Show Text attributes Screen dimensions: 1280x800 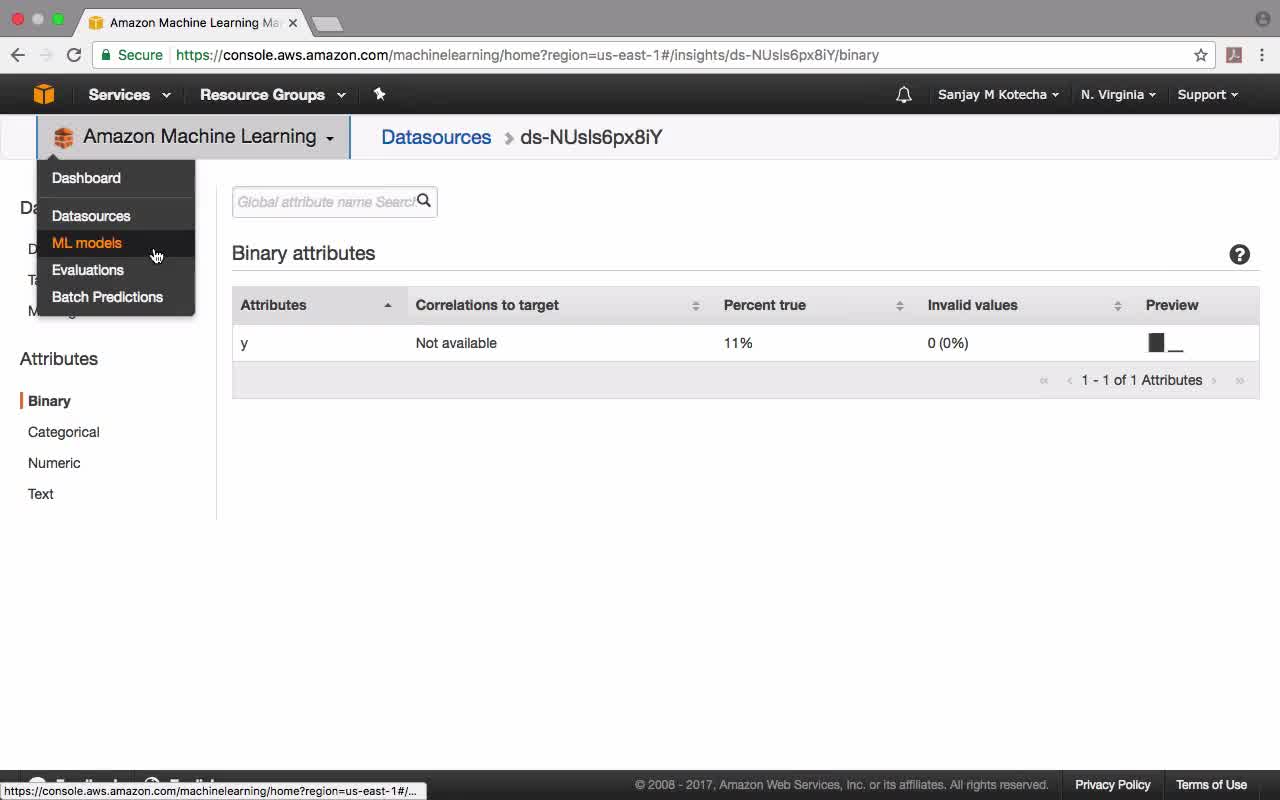pos(41,494)
